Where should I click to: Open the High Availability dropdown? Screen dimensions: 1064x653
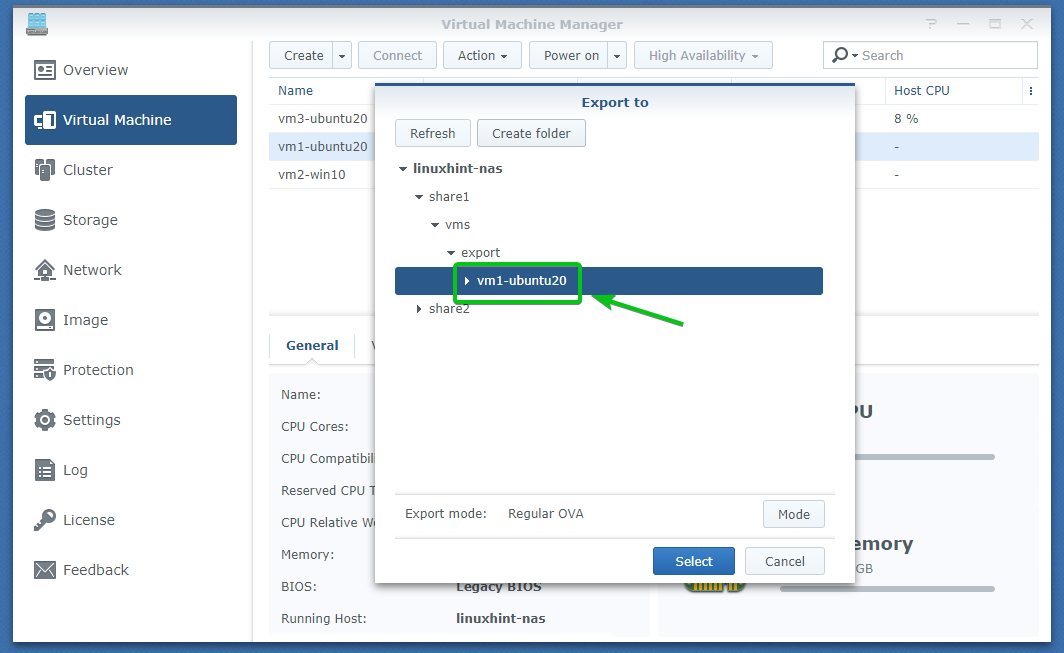[x=703, y=56]
